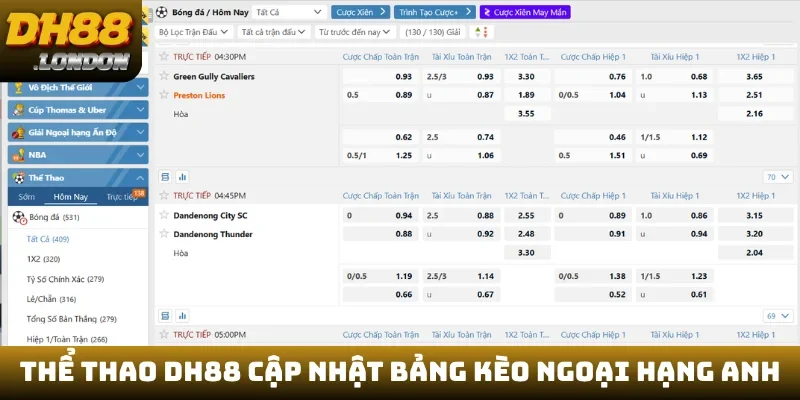Click the Bóng đá ball-clock icon
This screenshot has height=400, width=800.
[x=19, y=217]
